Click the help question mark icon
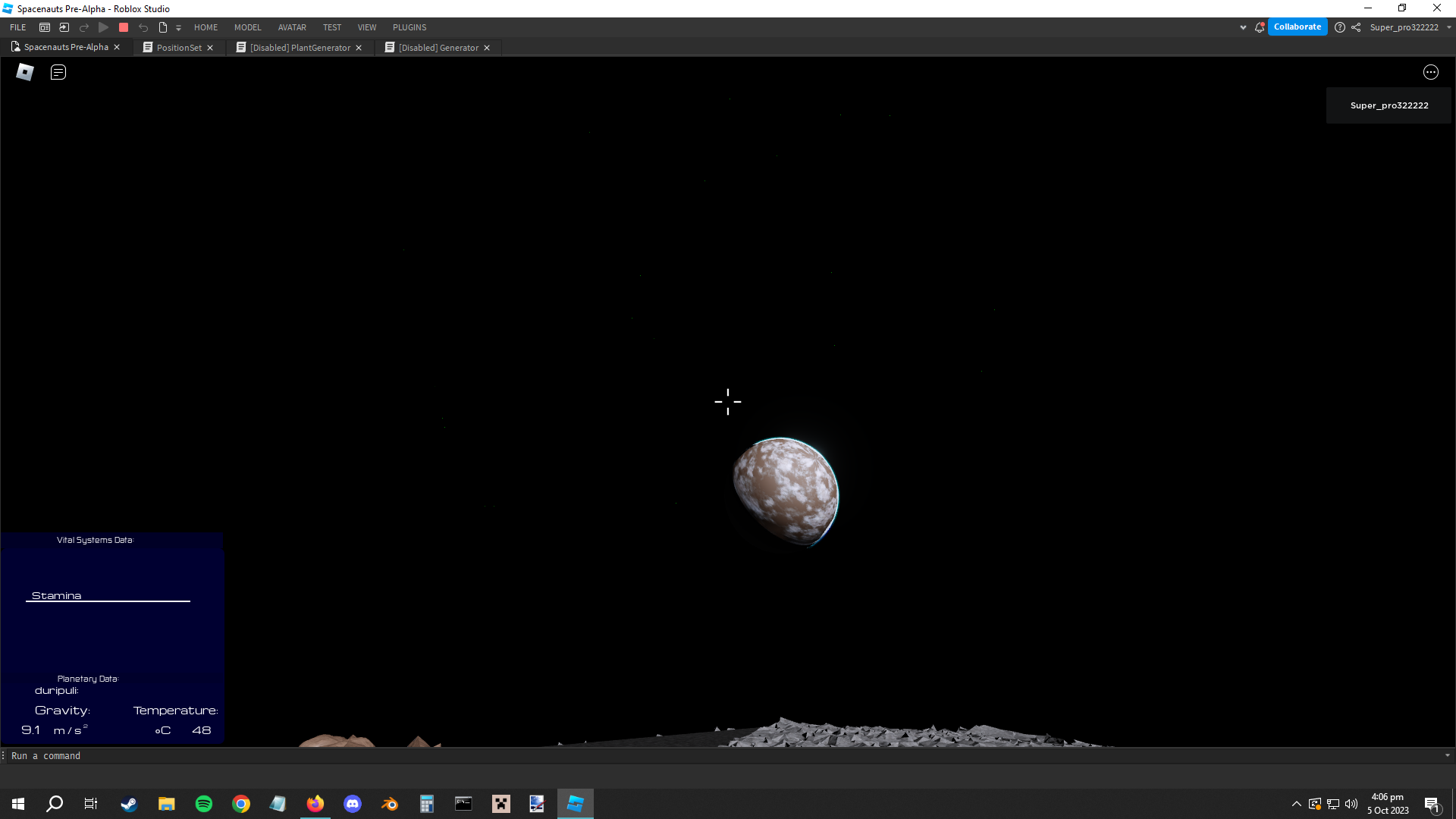Image resolution: width=1456 pixels, height=819 pixels. (x=1340, y=27)
